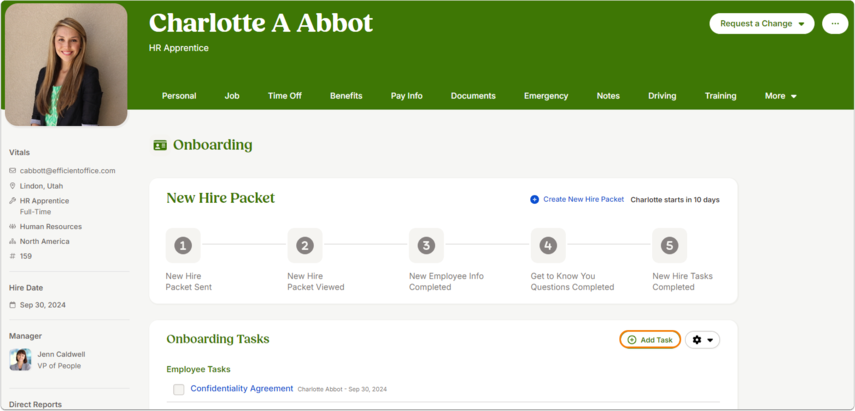Click the Onboarding ID card icon
Screen dimensions: 855x411
[x=160, y=145]
